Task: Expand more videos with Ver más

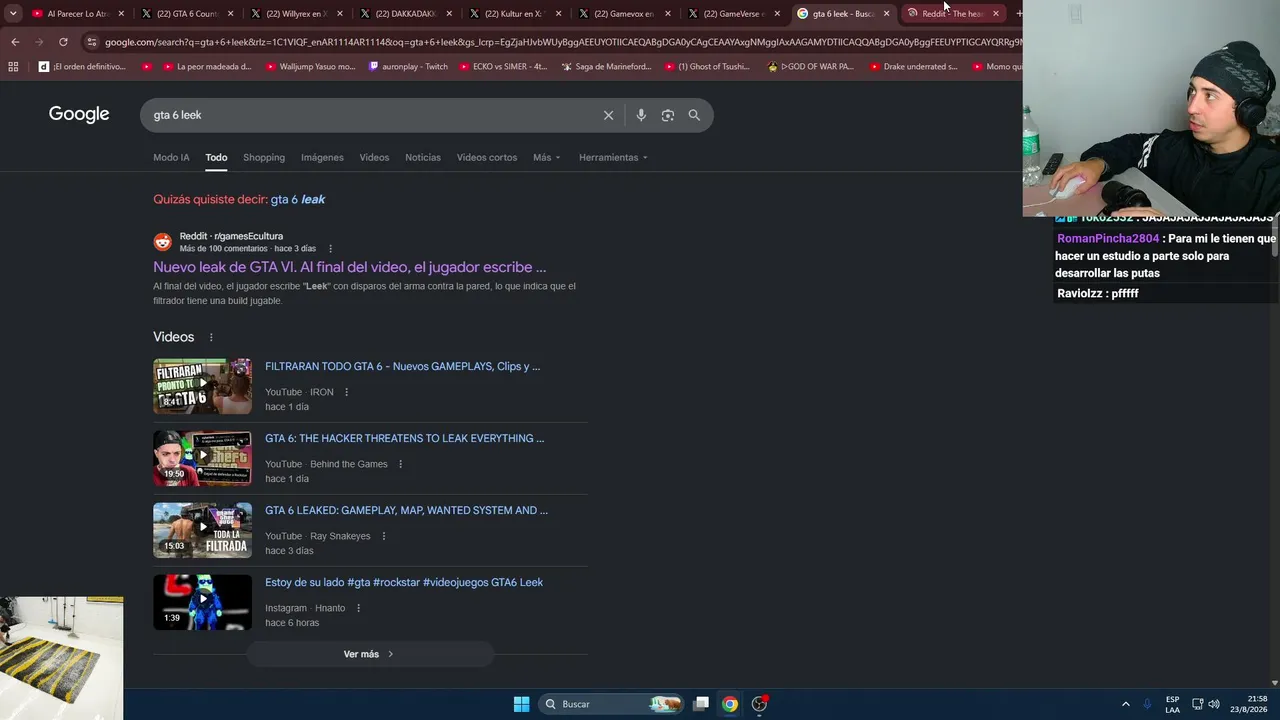Action: (x=369, y=654)
